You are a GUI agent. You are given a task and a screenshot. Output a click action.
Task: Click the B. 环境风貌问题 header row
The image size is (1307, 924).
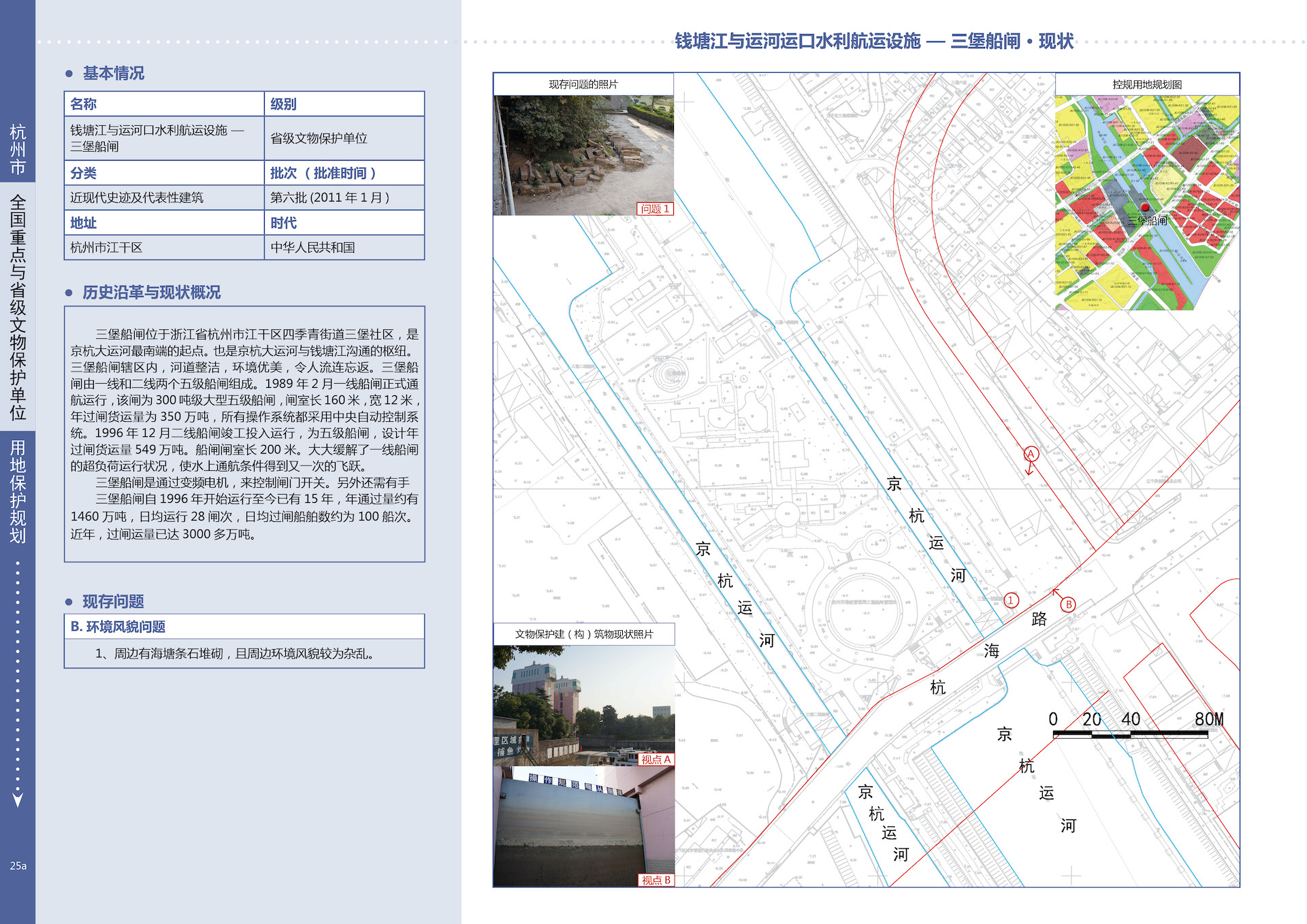[x=244, y=627]
